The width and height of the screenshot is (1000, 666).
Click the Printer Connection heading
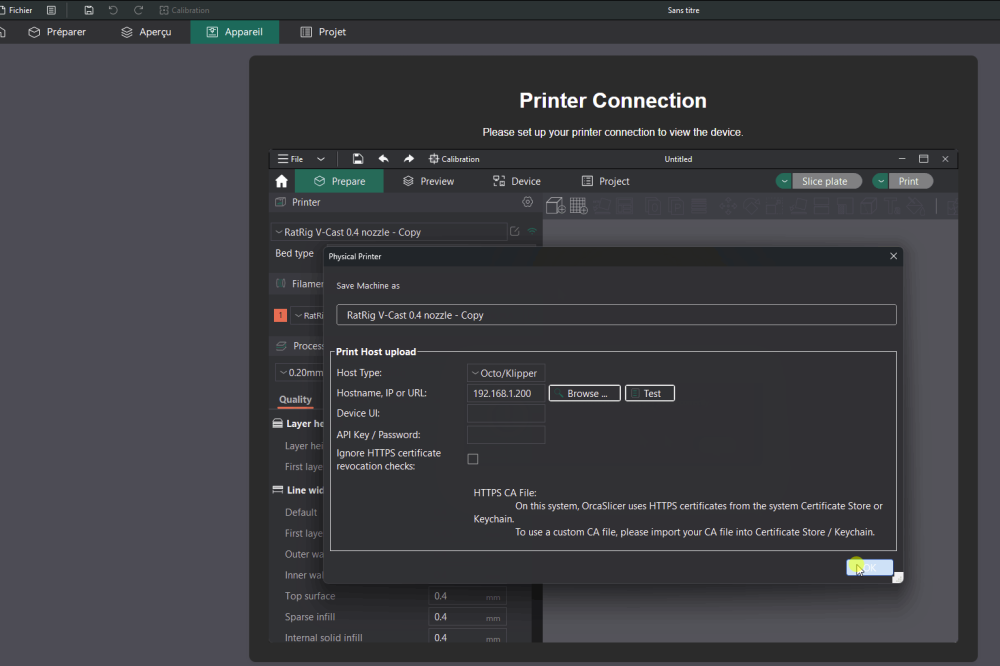pyautogui.click(x=613, y=101)
